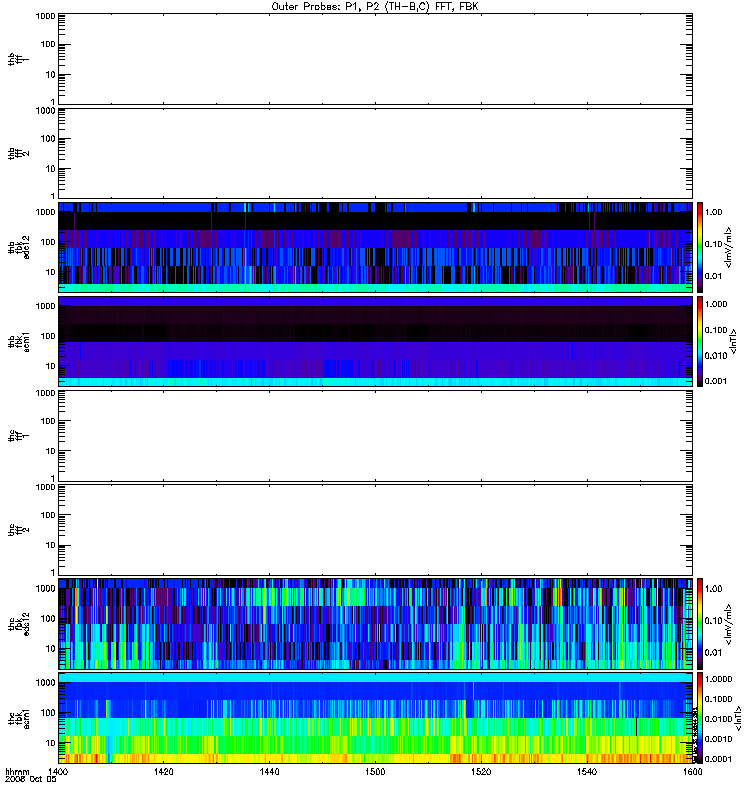This screenshot has height=800, width=750.
Task: Select the empty thb fff 1 plot panel
Action: point(375,59)
